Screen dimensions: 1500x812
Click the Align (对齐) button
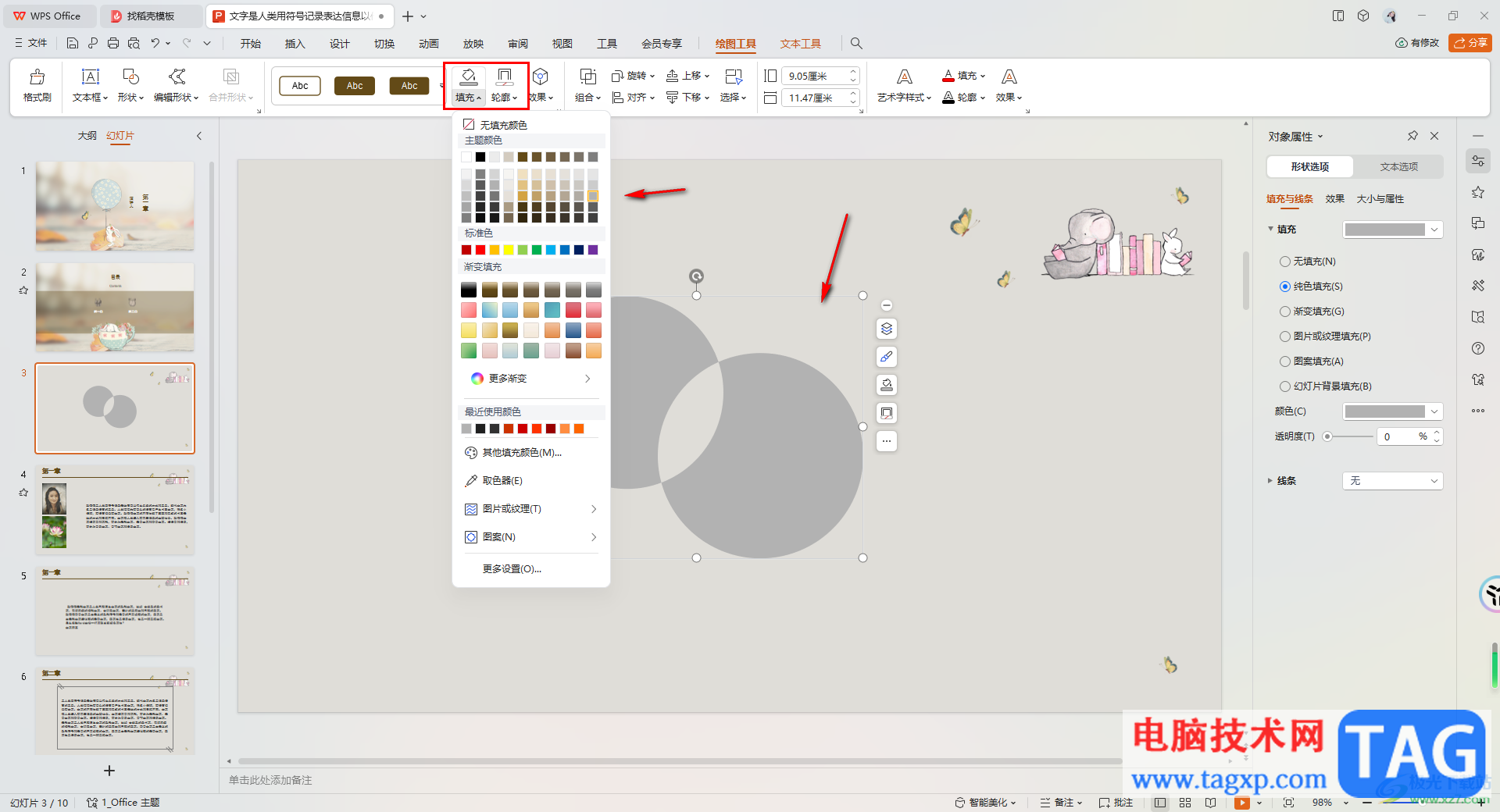point(633,98)
